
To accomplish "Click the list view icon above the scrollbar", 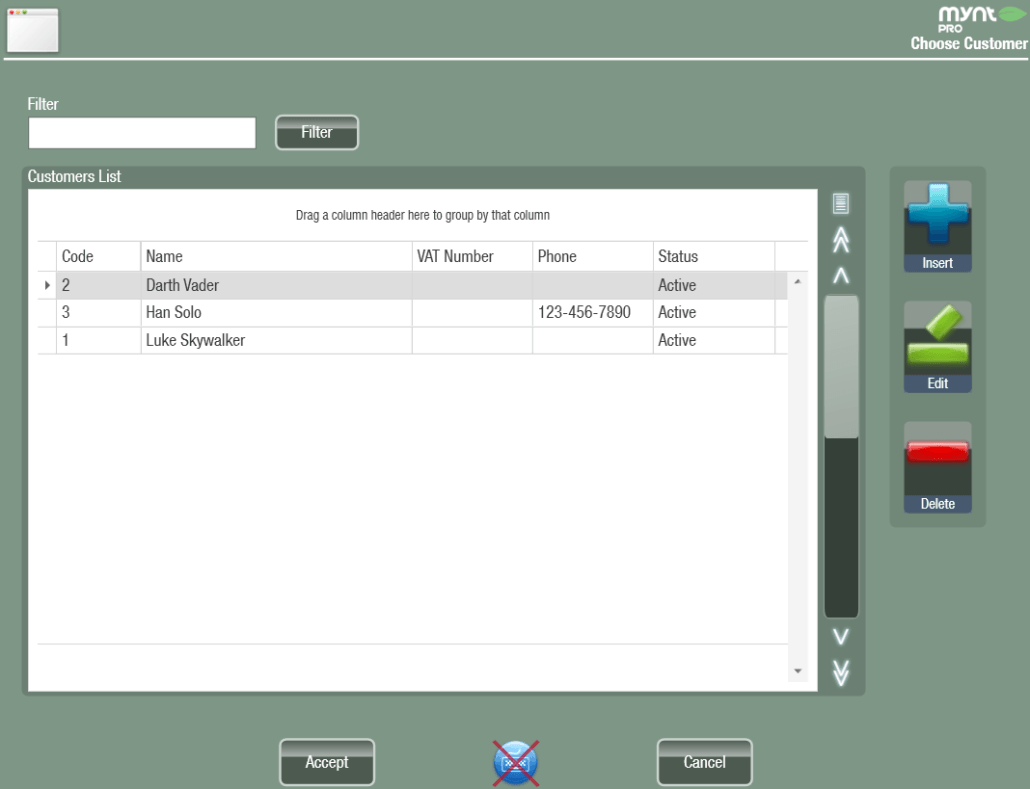I will pos(839,203).
